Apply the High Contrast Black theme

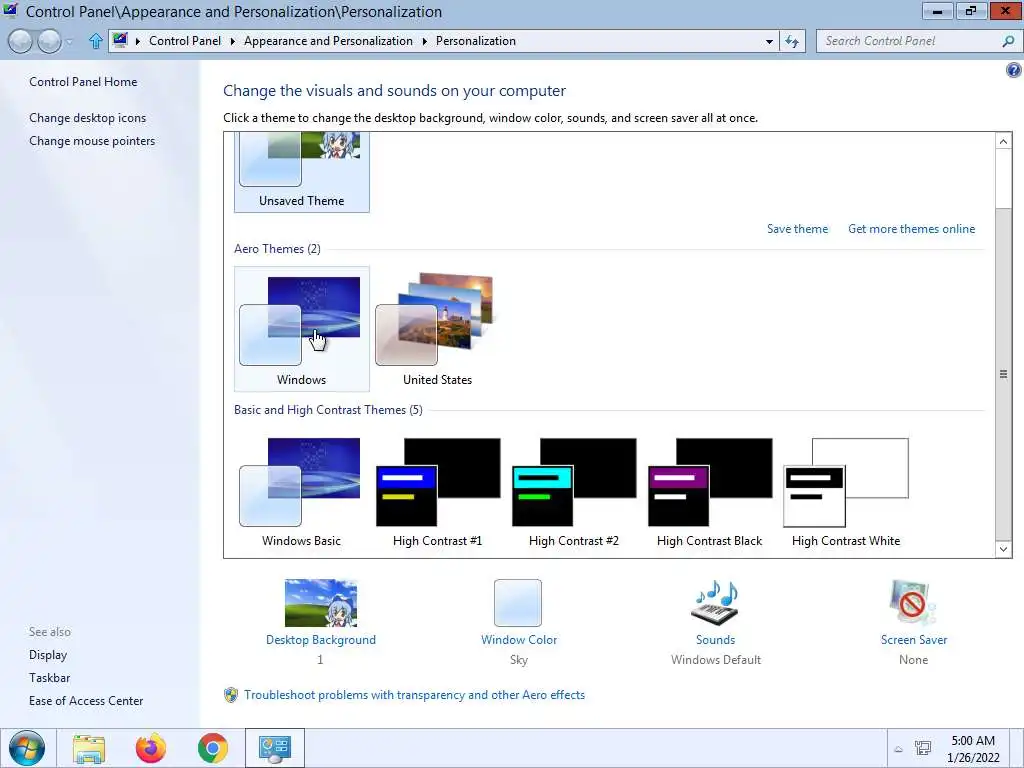tap(709, 492)
